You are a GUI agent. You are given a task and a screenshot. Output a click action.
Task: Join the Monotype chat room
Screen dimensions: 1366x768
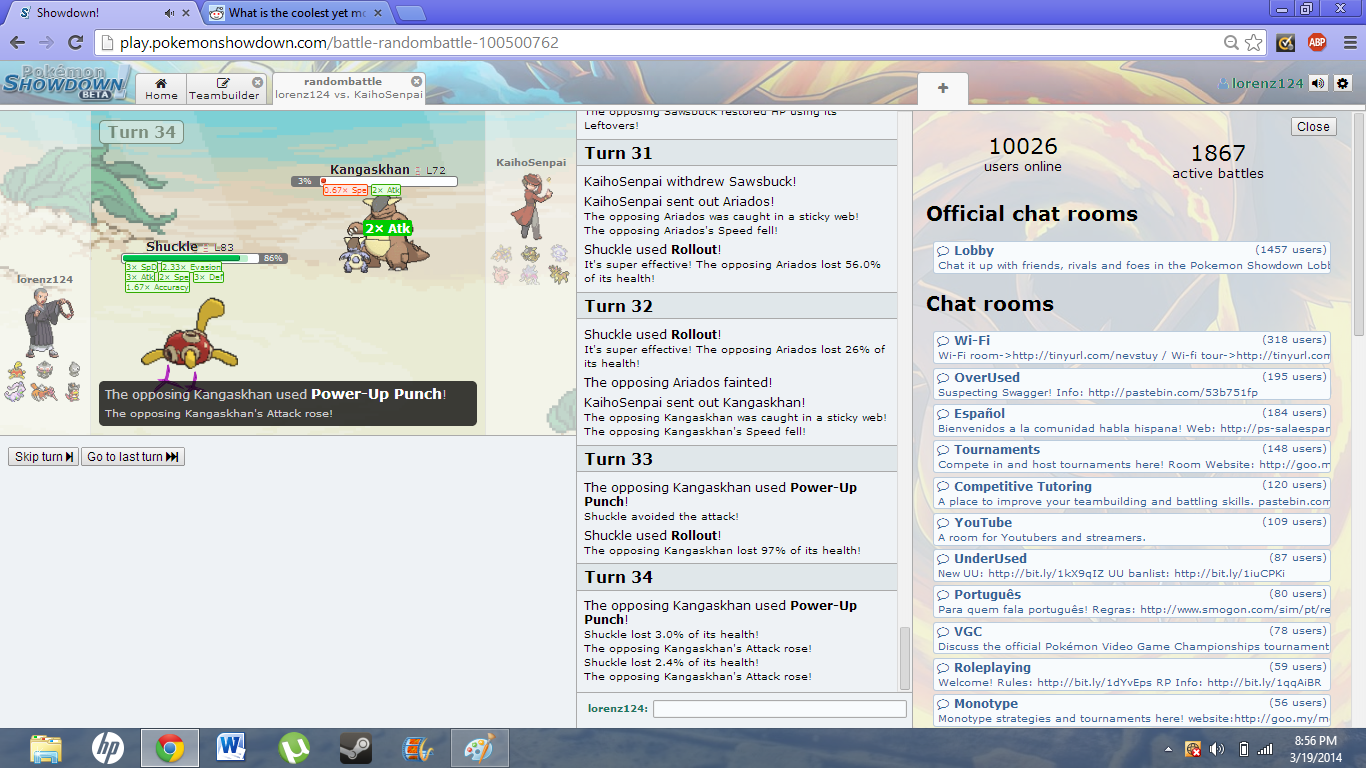point(1132,711)
